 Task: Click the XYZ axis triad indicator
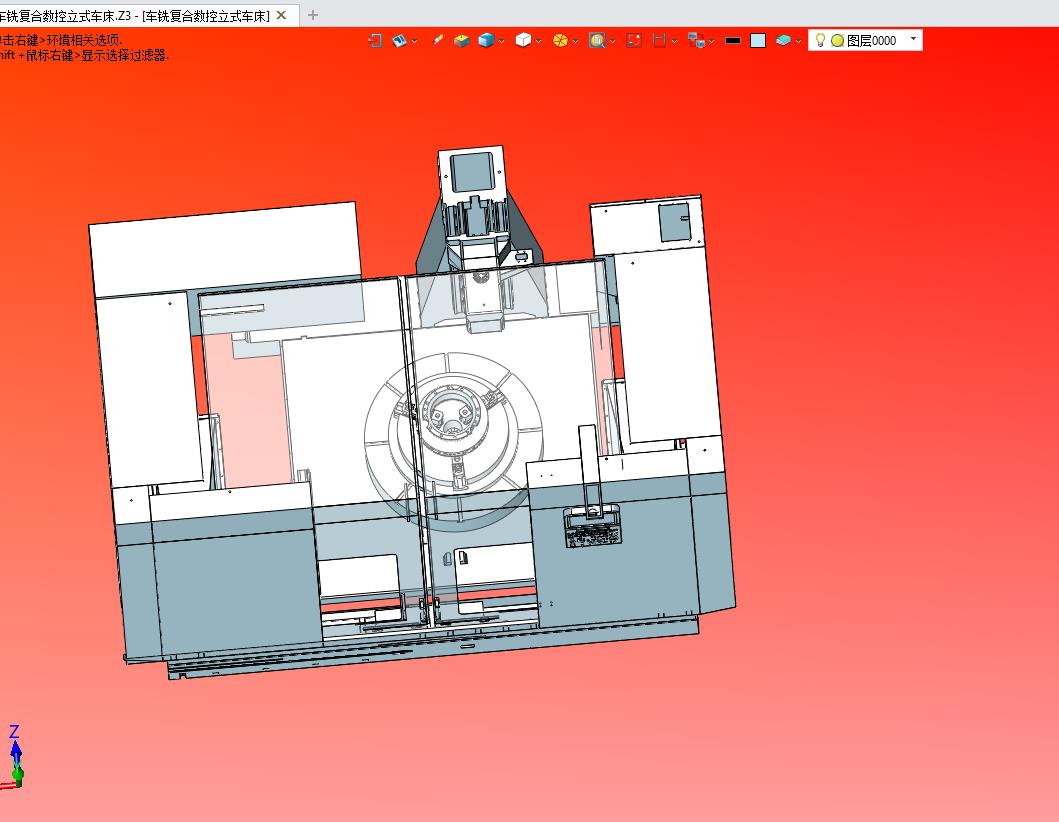(x=14, y=756)
